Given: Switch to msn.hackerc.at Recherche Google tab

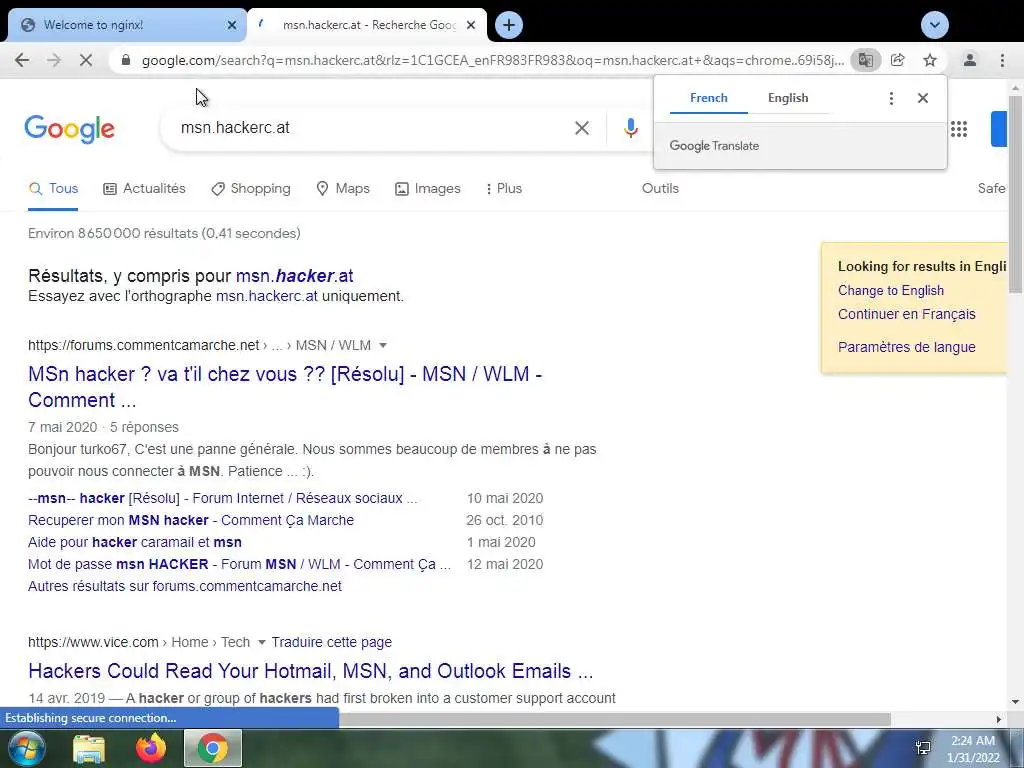Looking at the screenshot, I should (367, 25).
